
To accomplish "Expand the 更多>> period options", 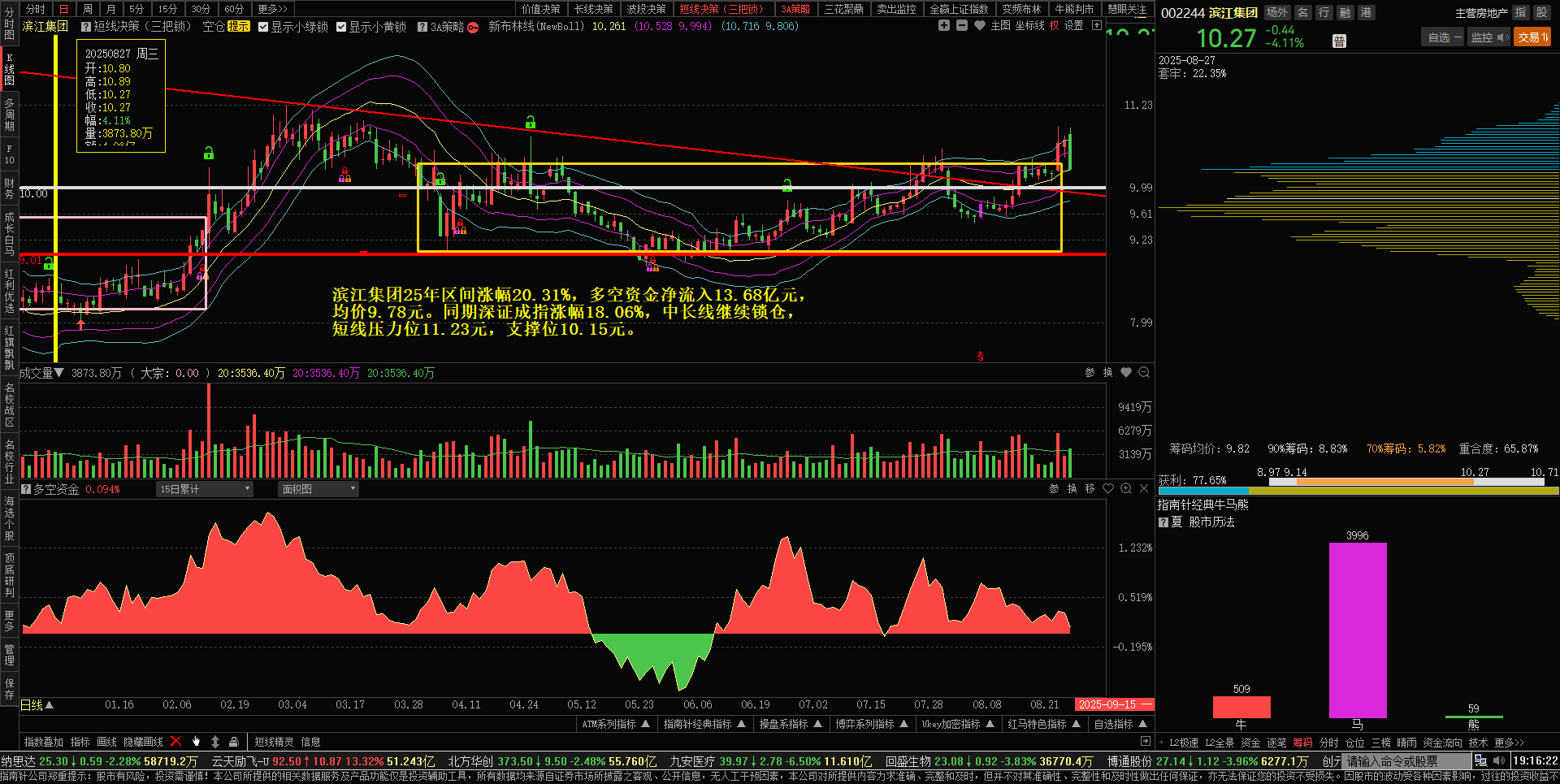I will (x=272, y=9).
